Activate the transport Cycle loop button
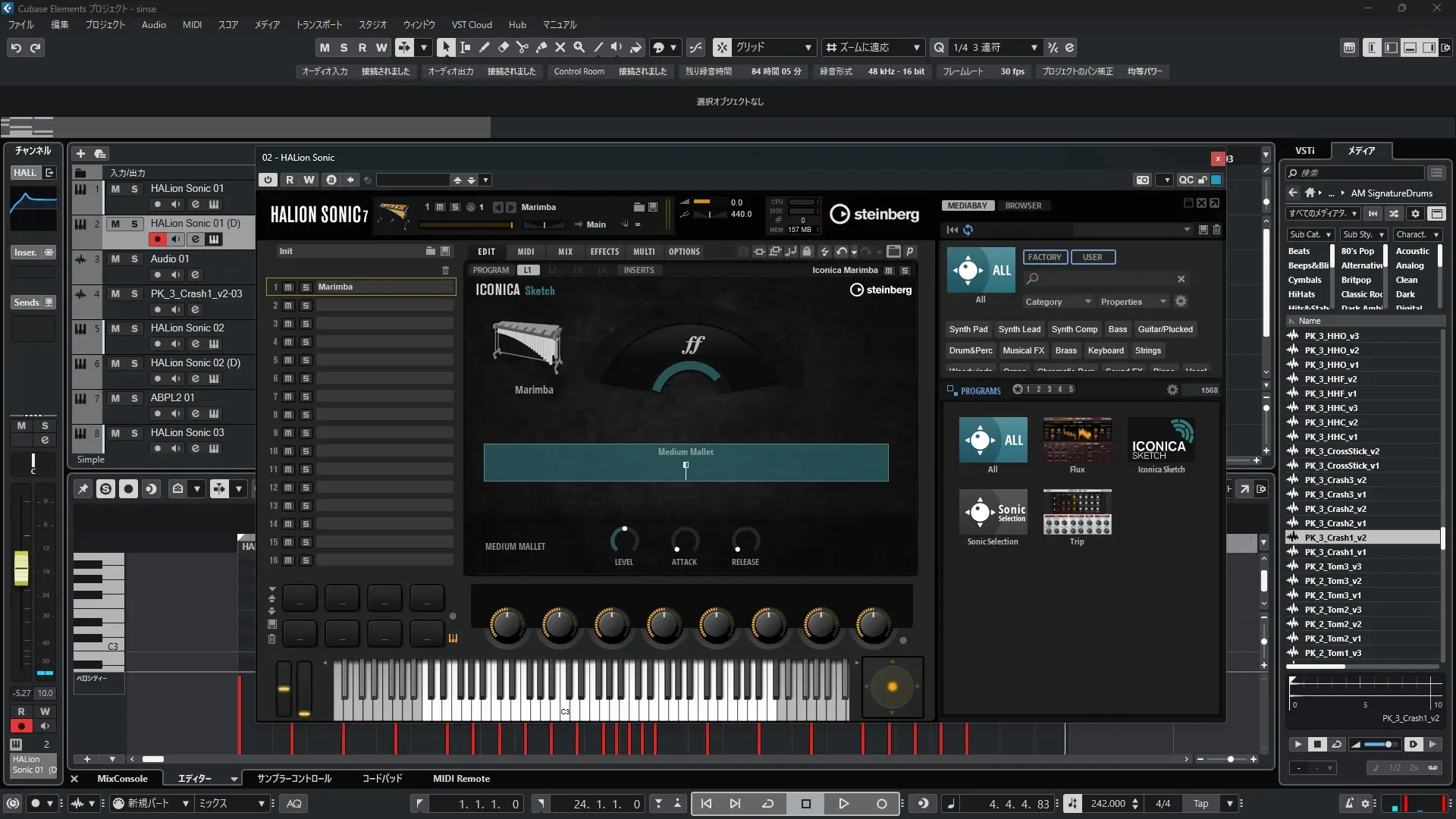Viewport: 1456px width, 819px height. tap(767, 804)
